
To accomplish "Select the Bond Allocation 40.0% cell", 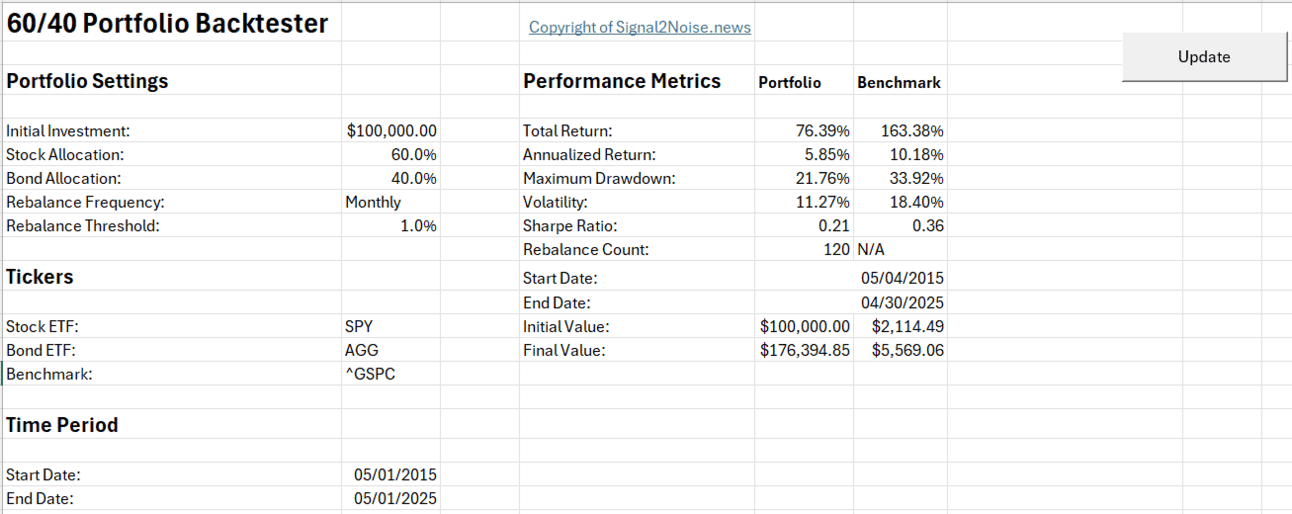I will coord(391,179).
